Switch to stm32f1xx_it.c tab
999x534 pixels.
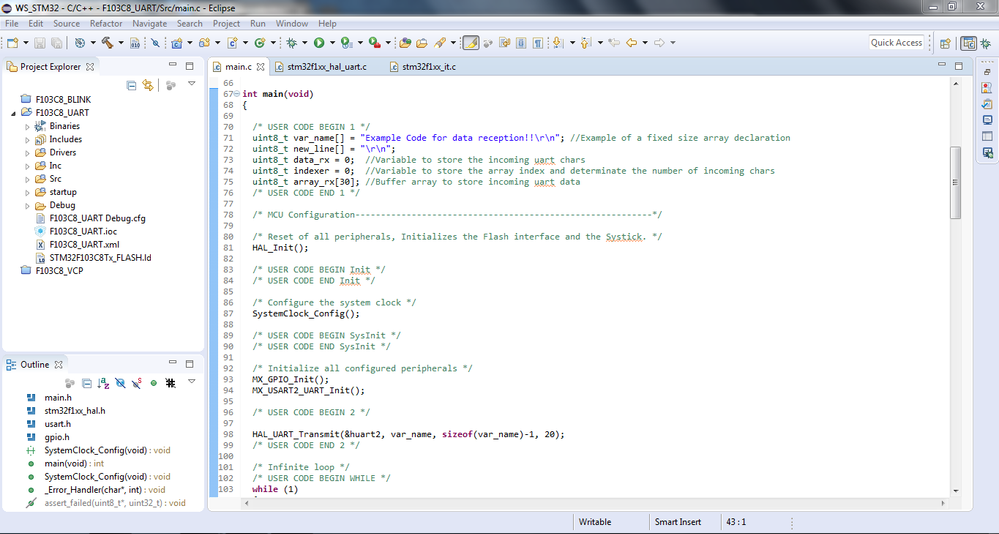[x=423, y=66]
